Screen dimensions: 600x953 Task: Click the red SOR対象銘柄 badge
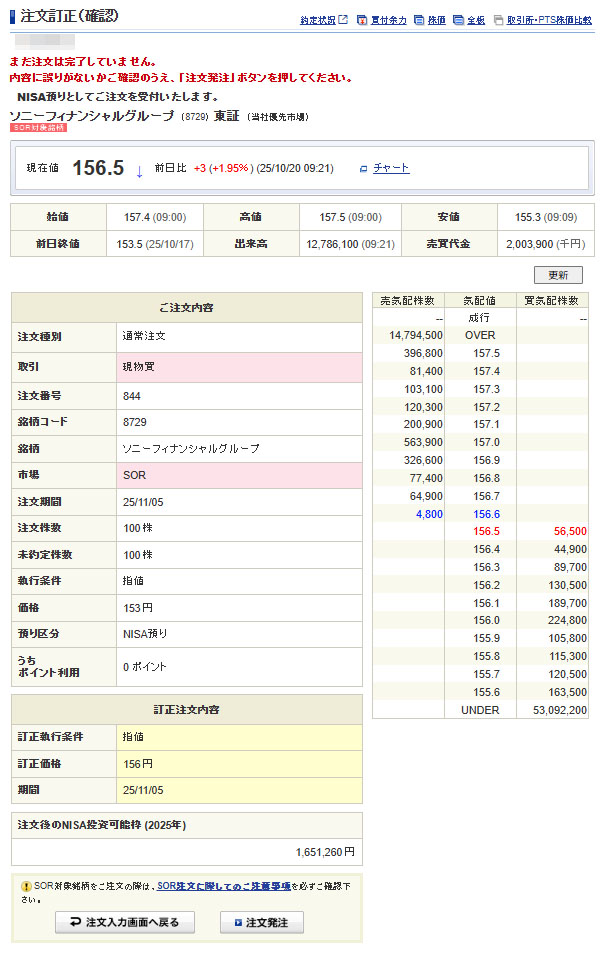pyautogui.click(x=38, y=129)
